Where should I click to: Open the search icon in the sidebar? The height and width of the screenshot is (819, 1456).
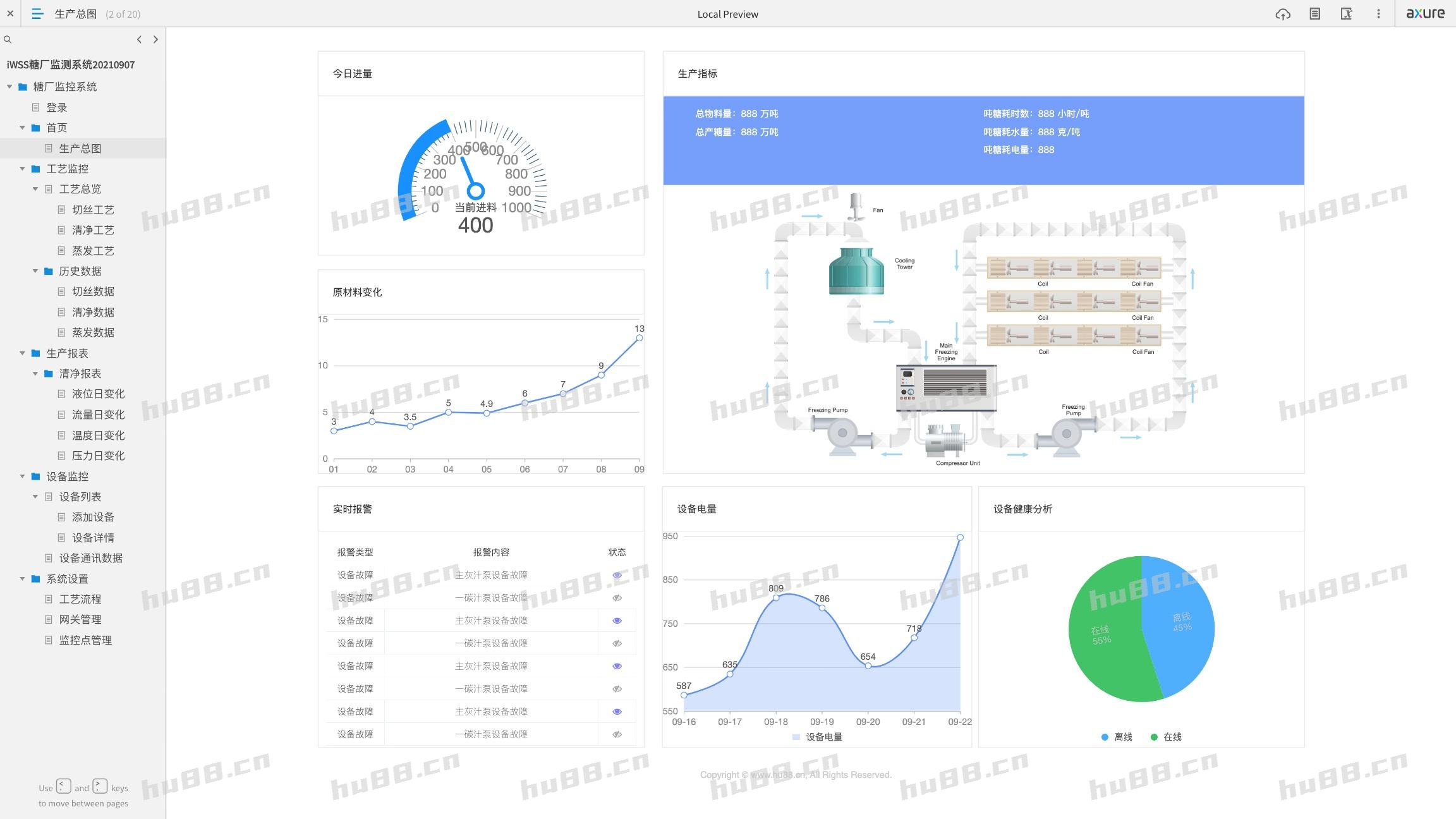[x=8, y=39]
